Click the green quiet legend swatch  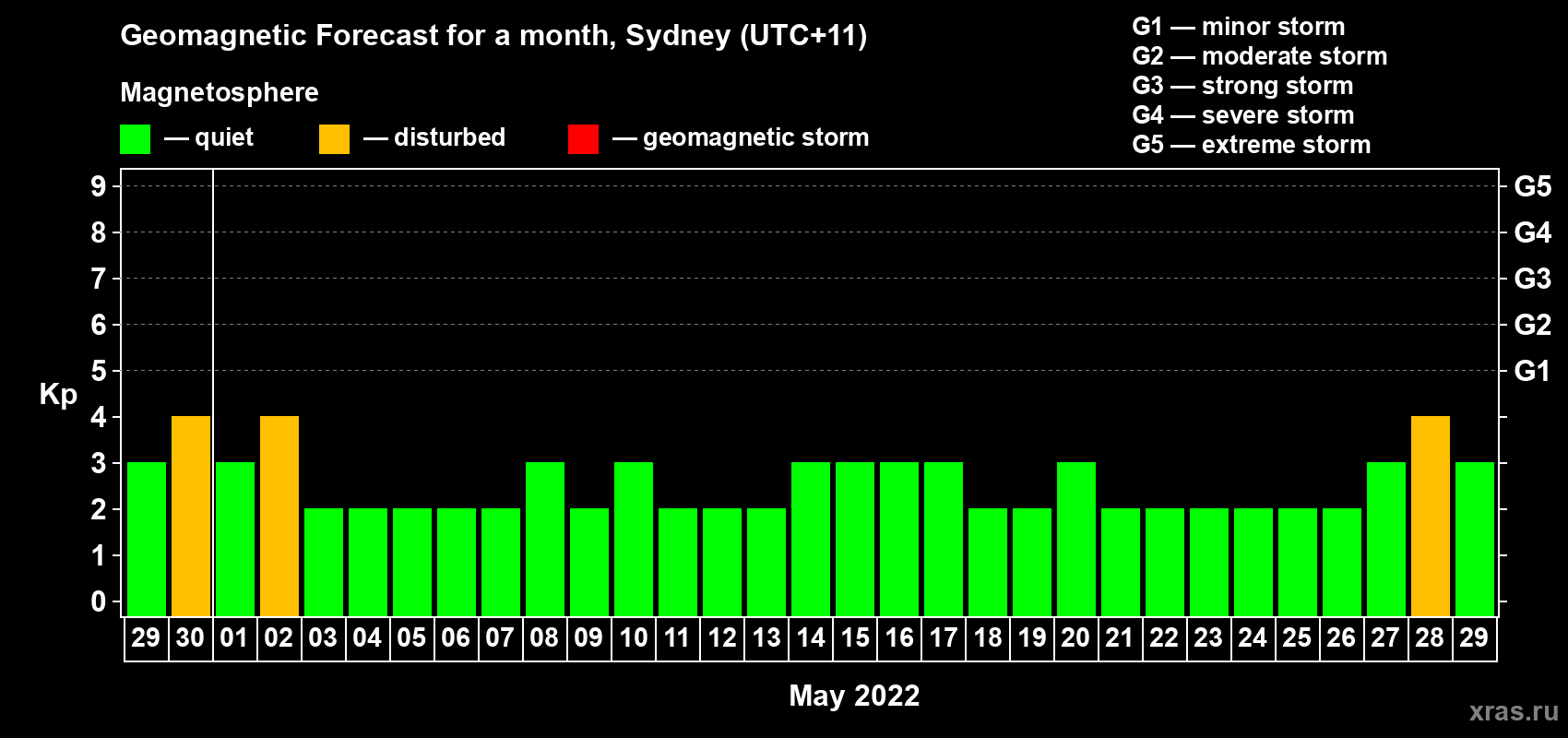click(x=135, y=139)
